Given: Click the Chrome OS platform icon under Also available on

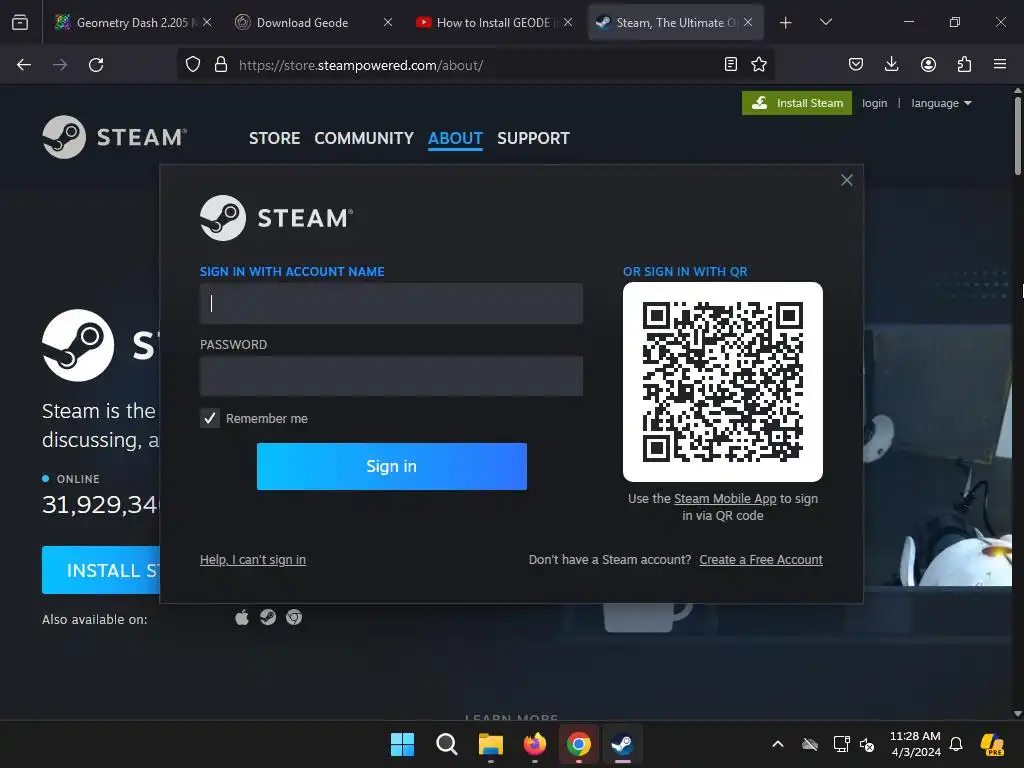Looking at the screenshot, I should point(294,617).
